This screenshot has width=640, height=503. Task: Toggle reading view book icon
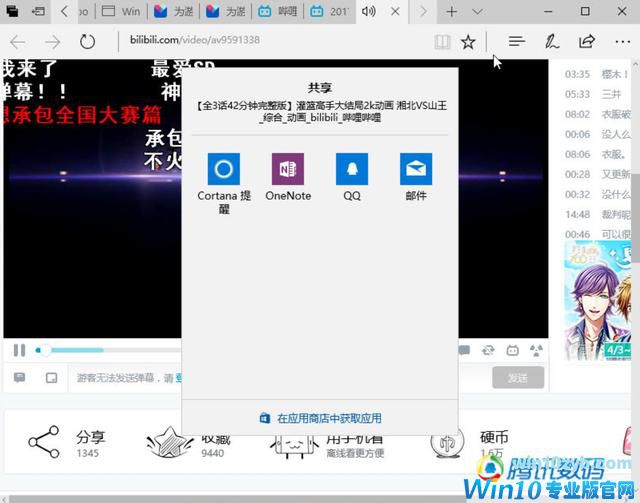point(442,42)
